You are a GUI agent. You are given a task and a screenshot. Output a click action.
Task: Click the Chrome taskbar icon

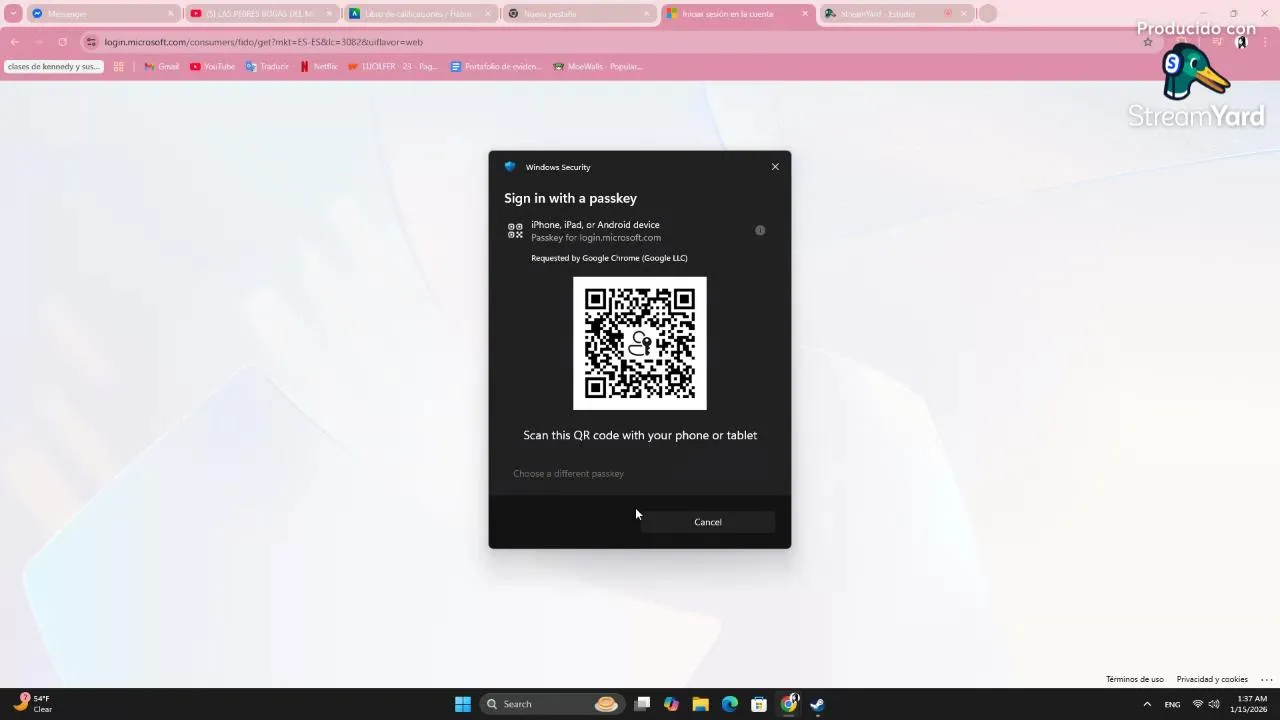tap(789, 704)
